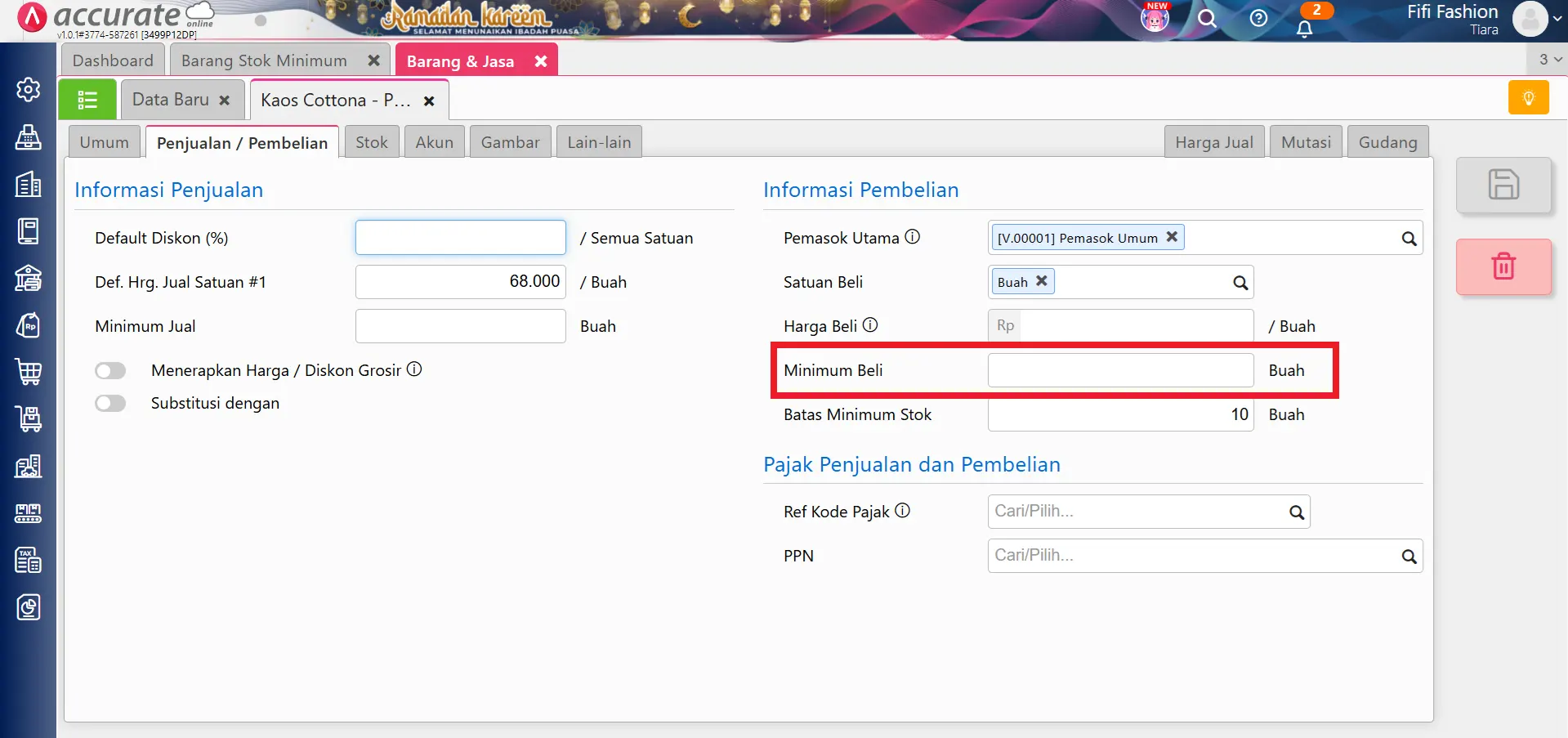This screenshot has width=1568, height=738.
Task: Open the Settings gear in the sidebar
Action: 28,91
